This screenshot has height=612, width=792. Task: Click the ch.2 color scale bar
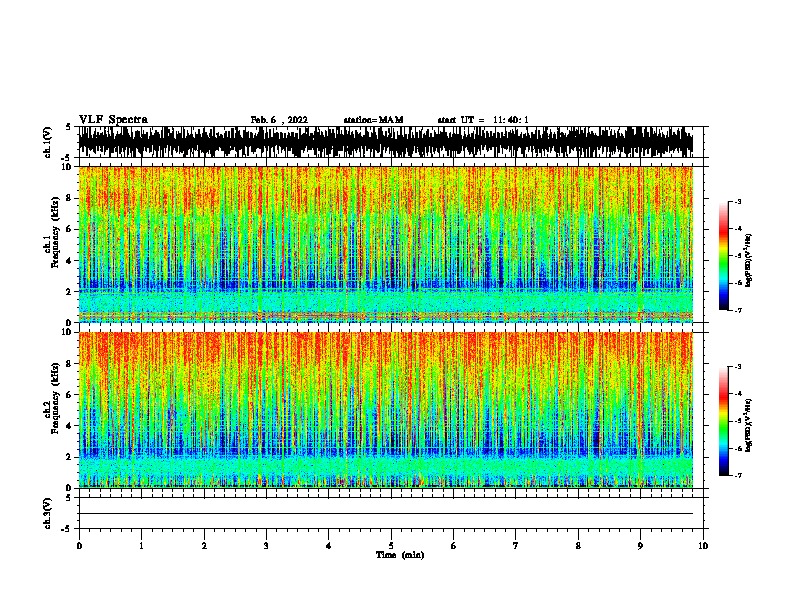pos(724,421)
